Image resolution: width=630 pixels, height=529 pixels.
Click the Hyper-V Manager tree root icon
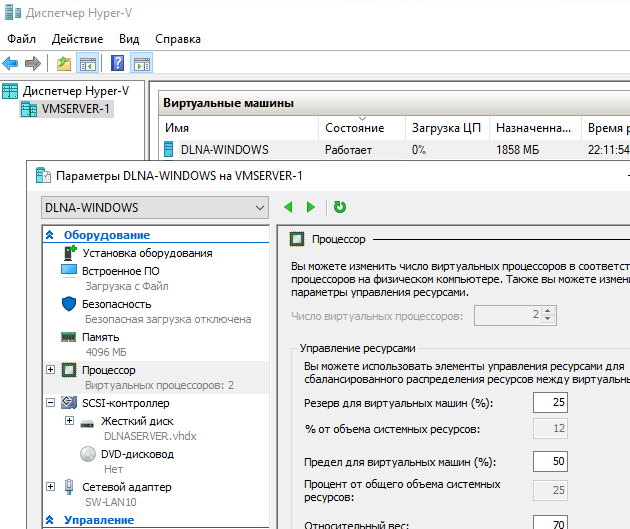point(10,91)
